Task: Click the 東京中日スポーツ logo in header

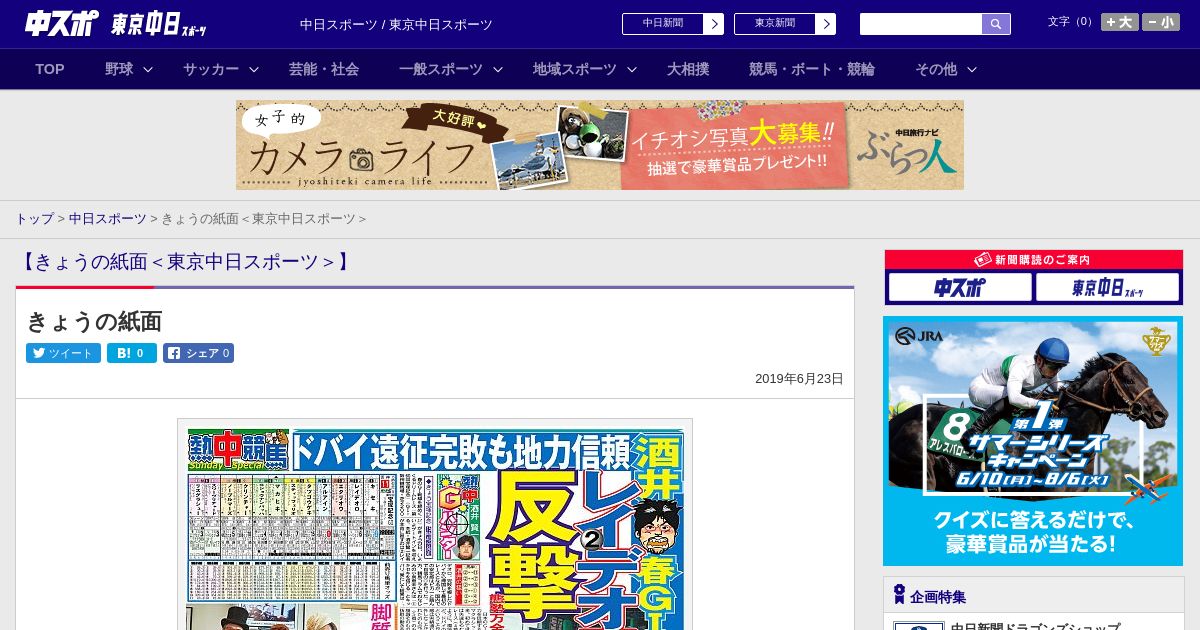Action: 159,25
